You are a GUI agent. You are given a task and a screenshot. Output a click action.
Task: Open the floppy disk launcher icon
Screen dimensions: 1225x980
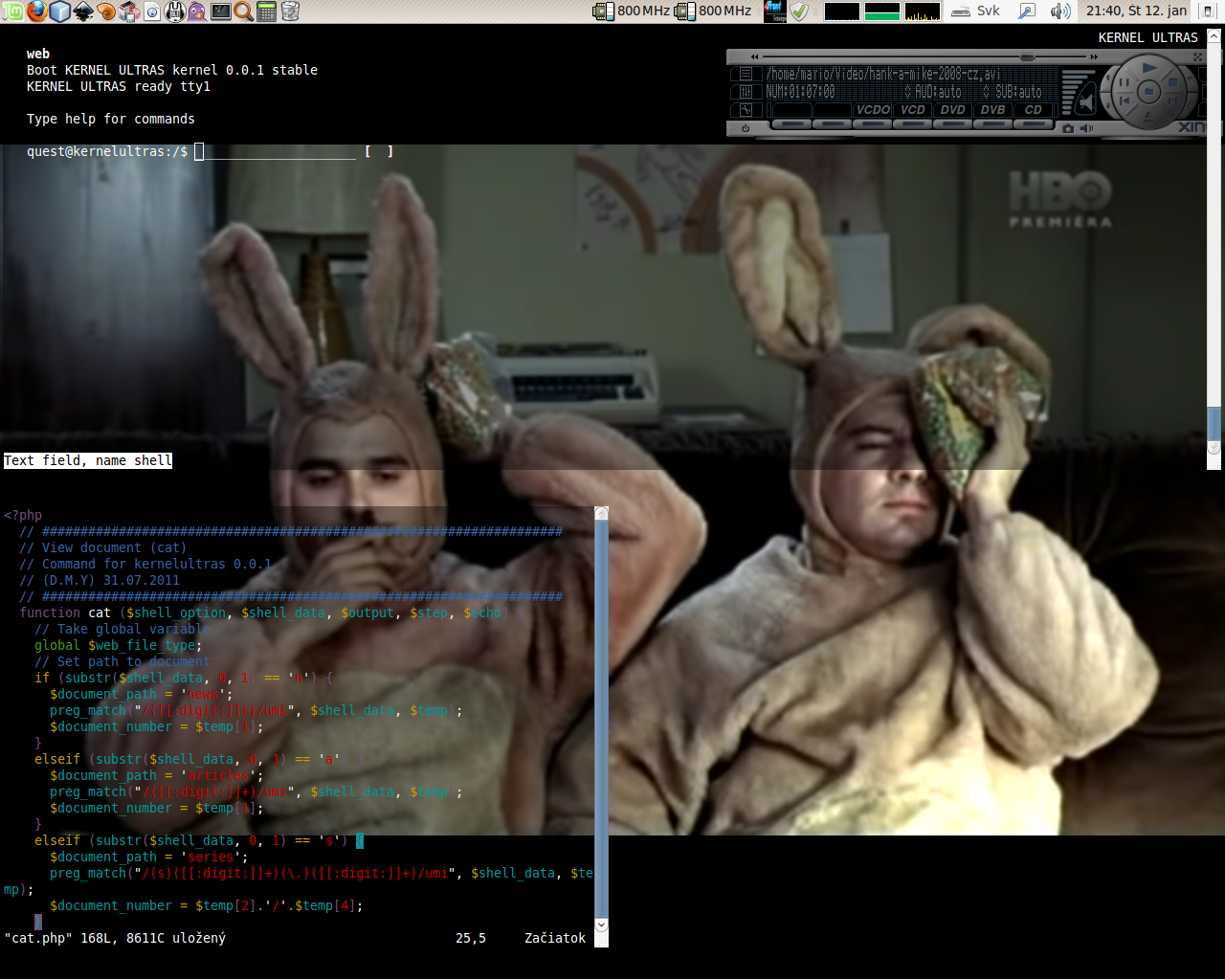175,11
